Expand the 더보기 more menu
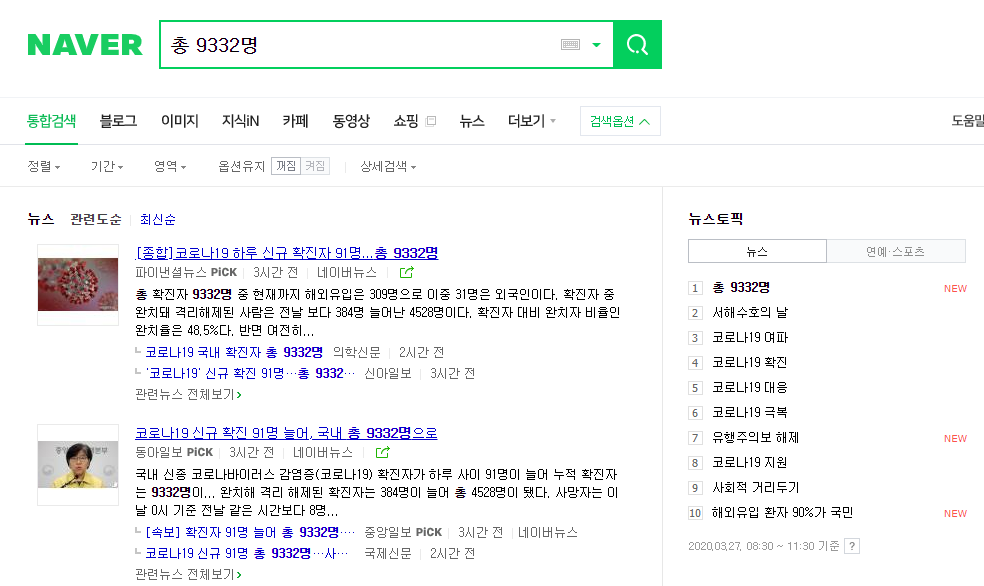Image resolution: width=984 pixels, height=586 pixels. (x=532, y=121)
